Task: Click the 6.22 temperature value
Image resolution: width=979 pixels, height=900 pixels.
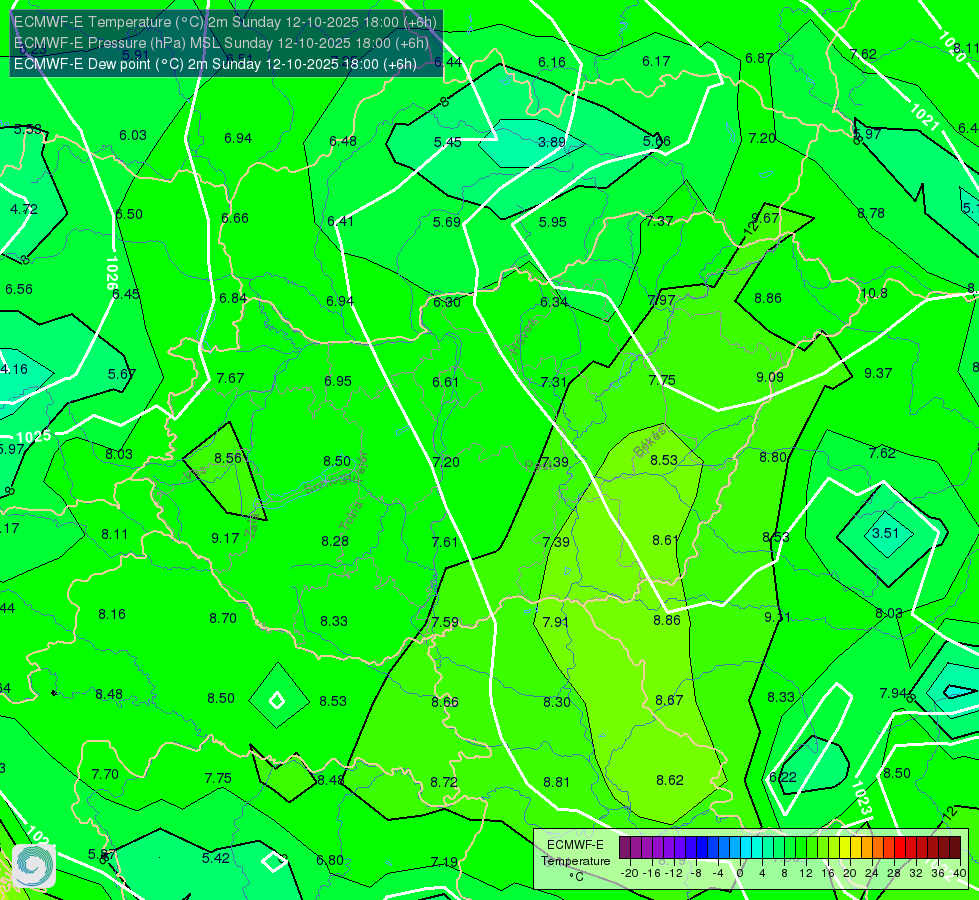Action: pyautogui.click(x=783, y=777)
